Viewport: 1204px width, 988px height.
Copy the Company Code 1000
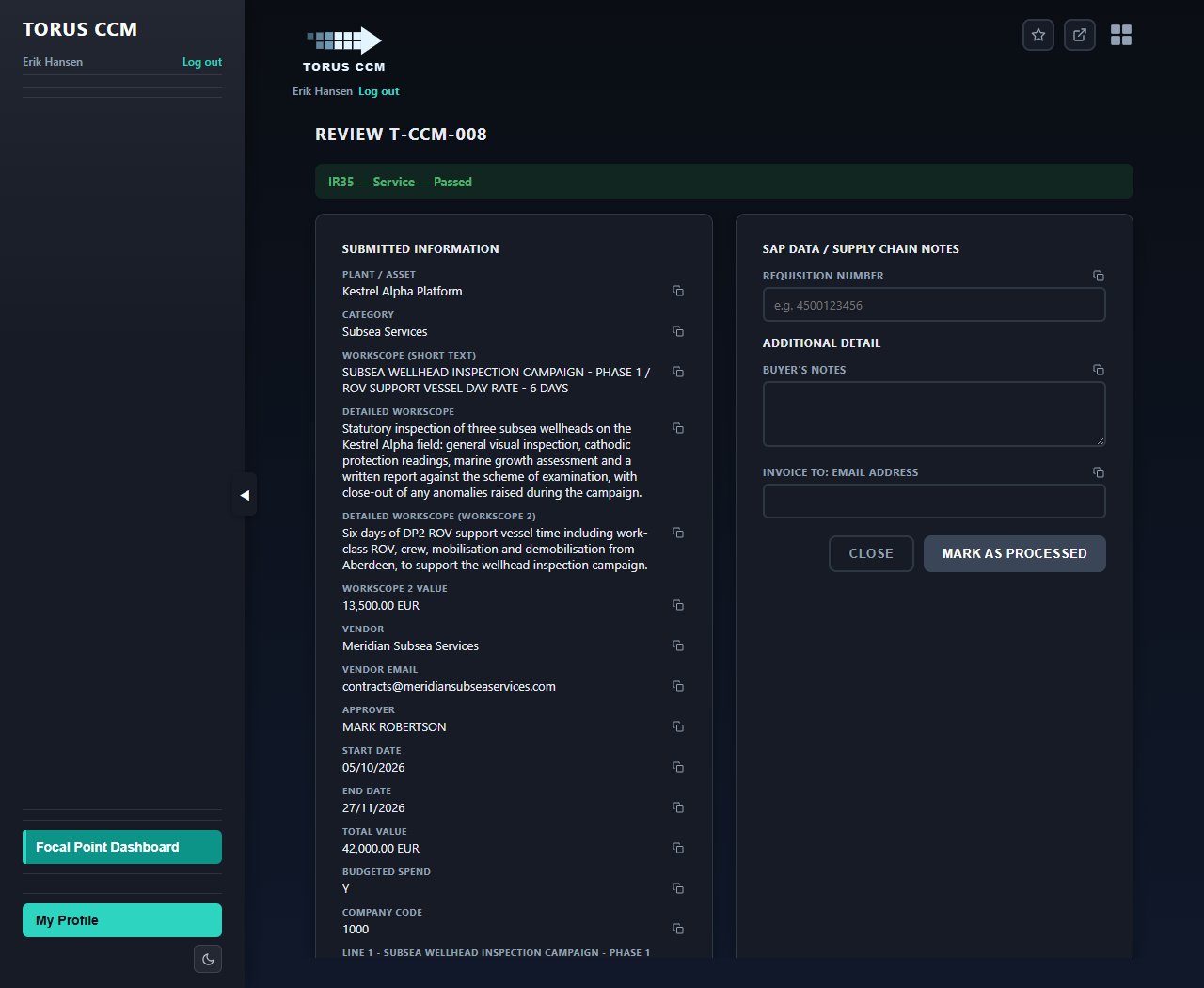point(677,929)
